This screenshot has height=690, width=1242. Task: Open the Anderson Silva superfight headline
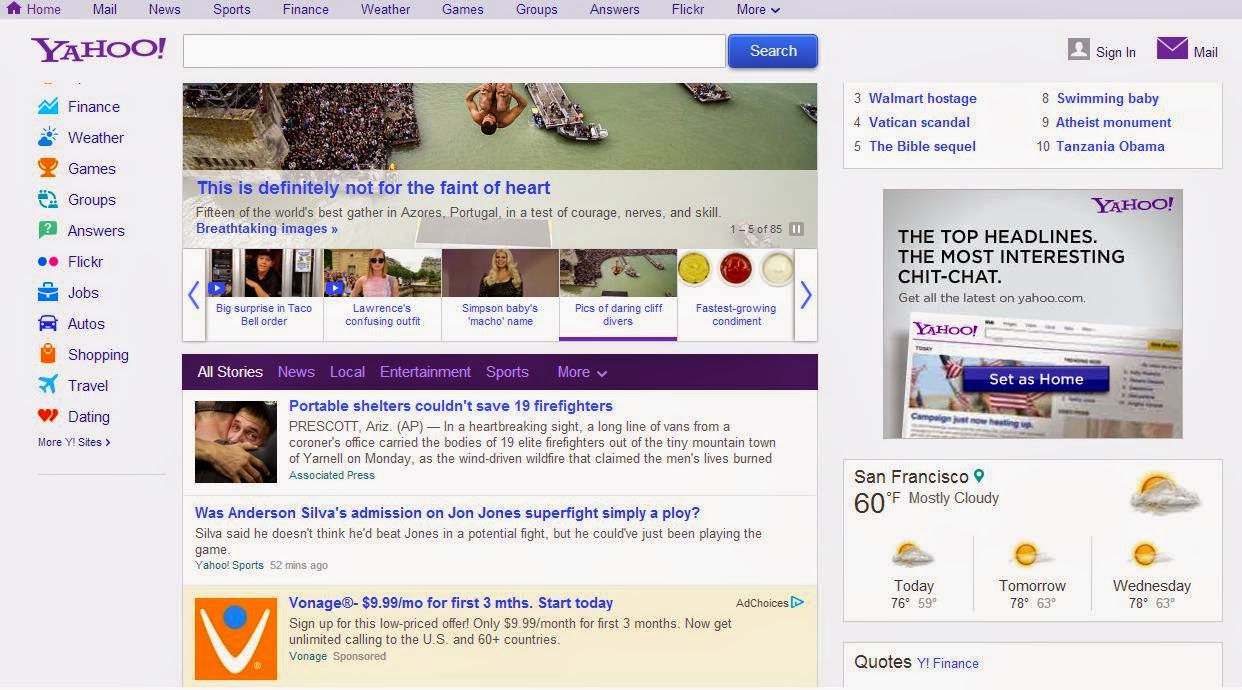pyautogui.click(x=447, y=513)
